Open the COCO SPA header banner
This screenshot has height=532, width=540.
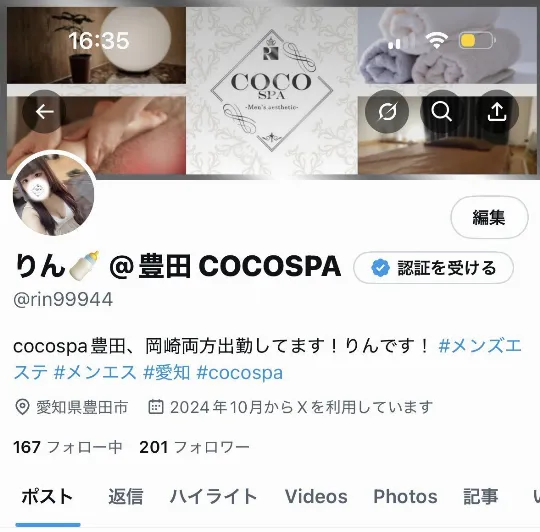point(271,90)
